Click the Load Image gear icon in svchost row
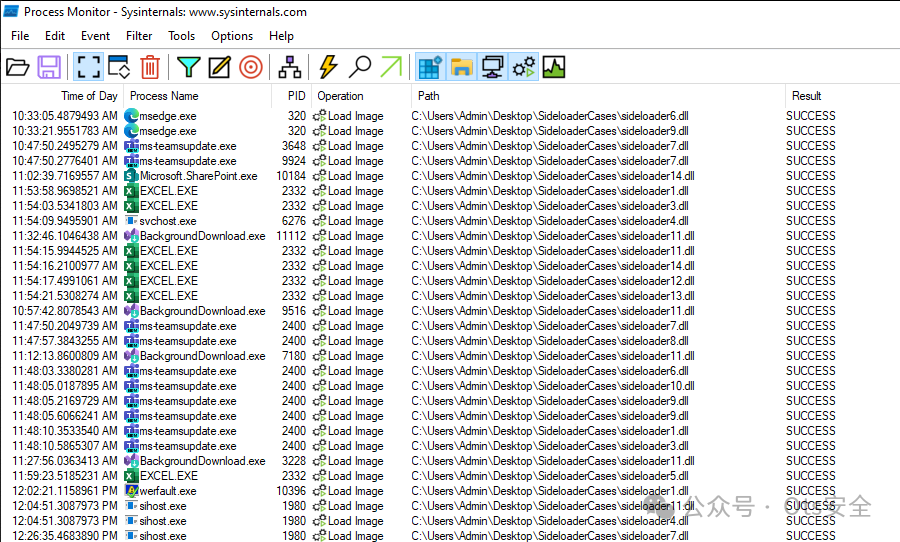Viewport: 900px width, 542px height. tap(320, 221)
